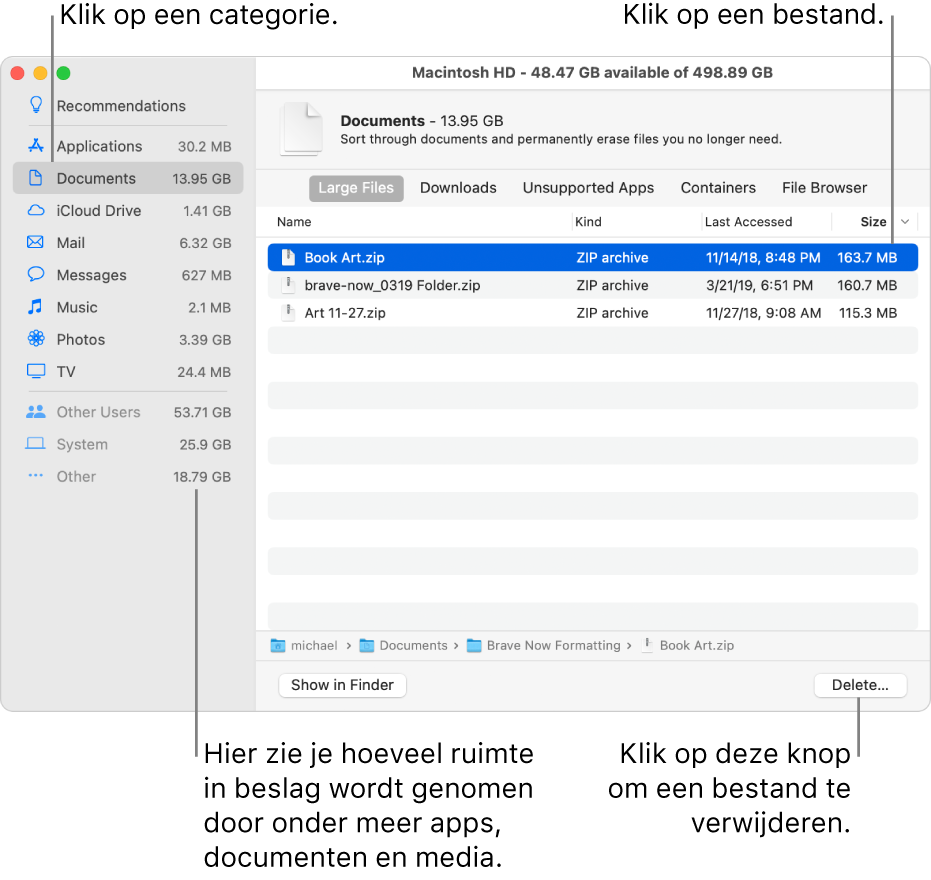Screen dimensions: 931x880
Task: Open the Containers tab
Action: tap(718, 188)
